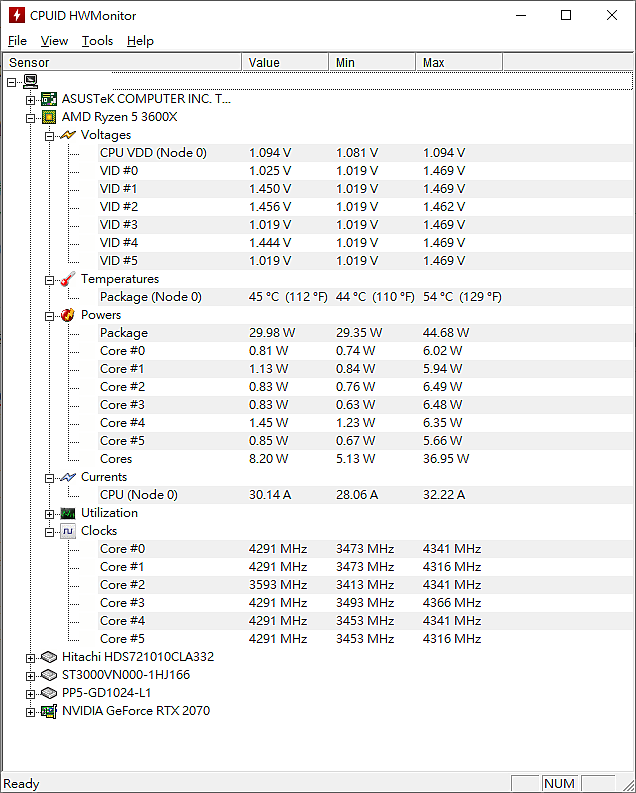636x793 pixels.
Task: Click the Max column header
Action: coord(459,62)
